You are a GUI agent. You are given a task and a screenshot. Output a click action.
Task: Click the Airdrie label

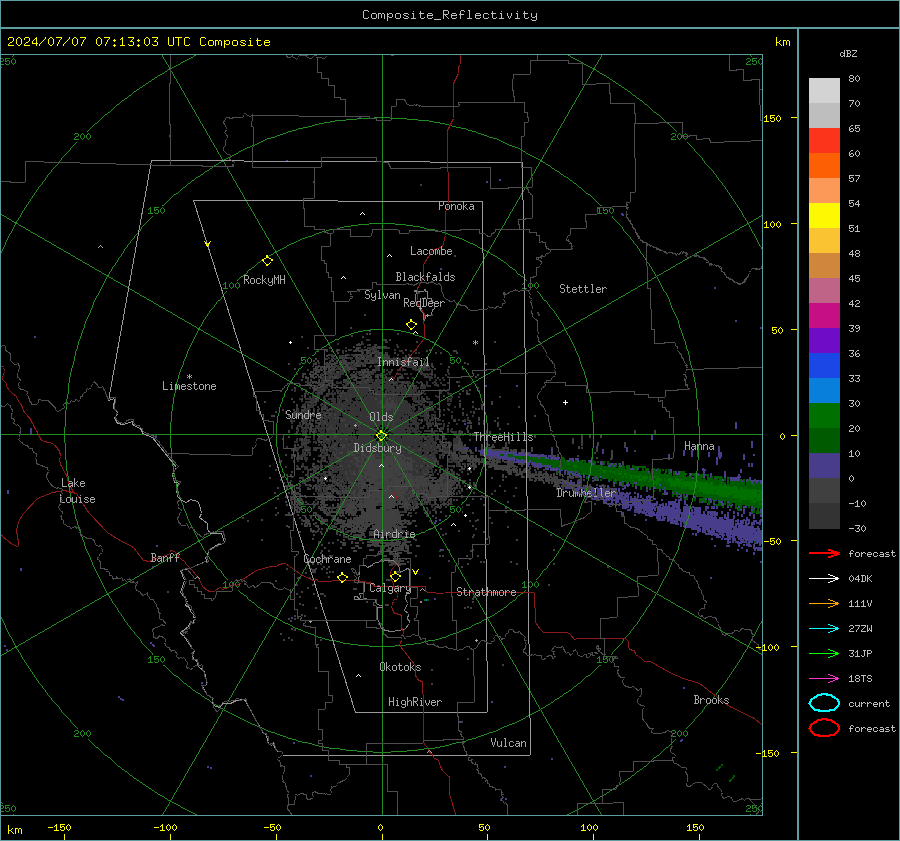pos(394,534)
